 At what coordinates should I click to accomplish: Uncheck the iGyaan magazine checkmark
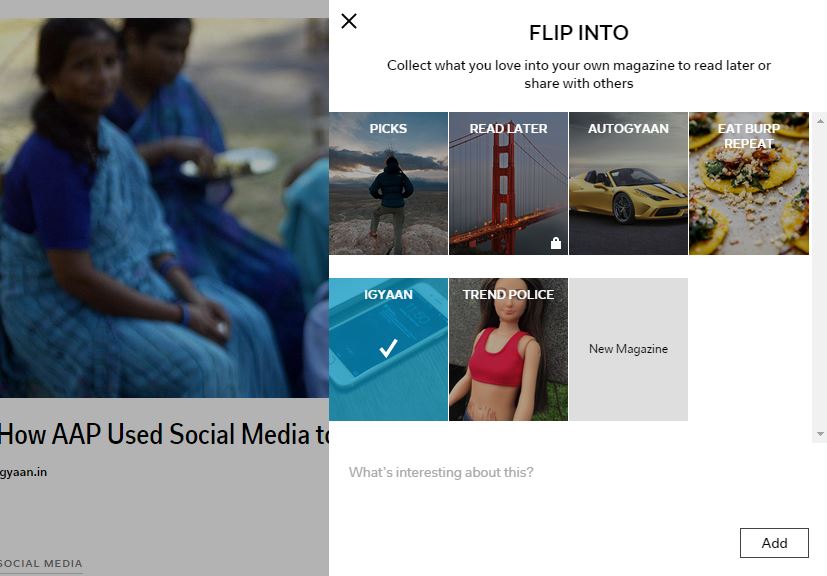(388, 349)
